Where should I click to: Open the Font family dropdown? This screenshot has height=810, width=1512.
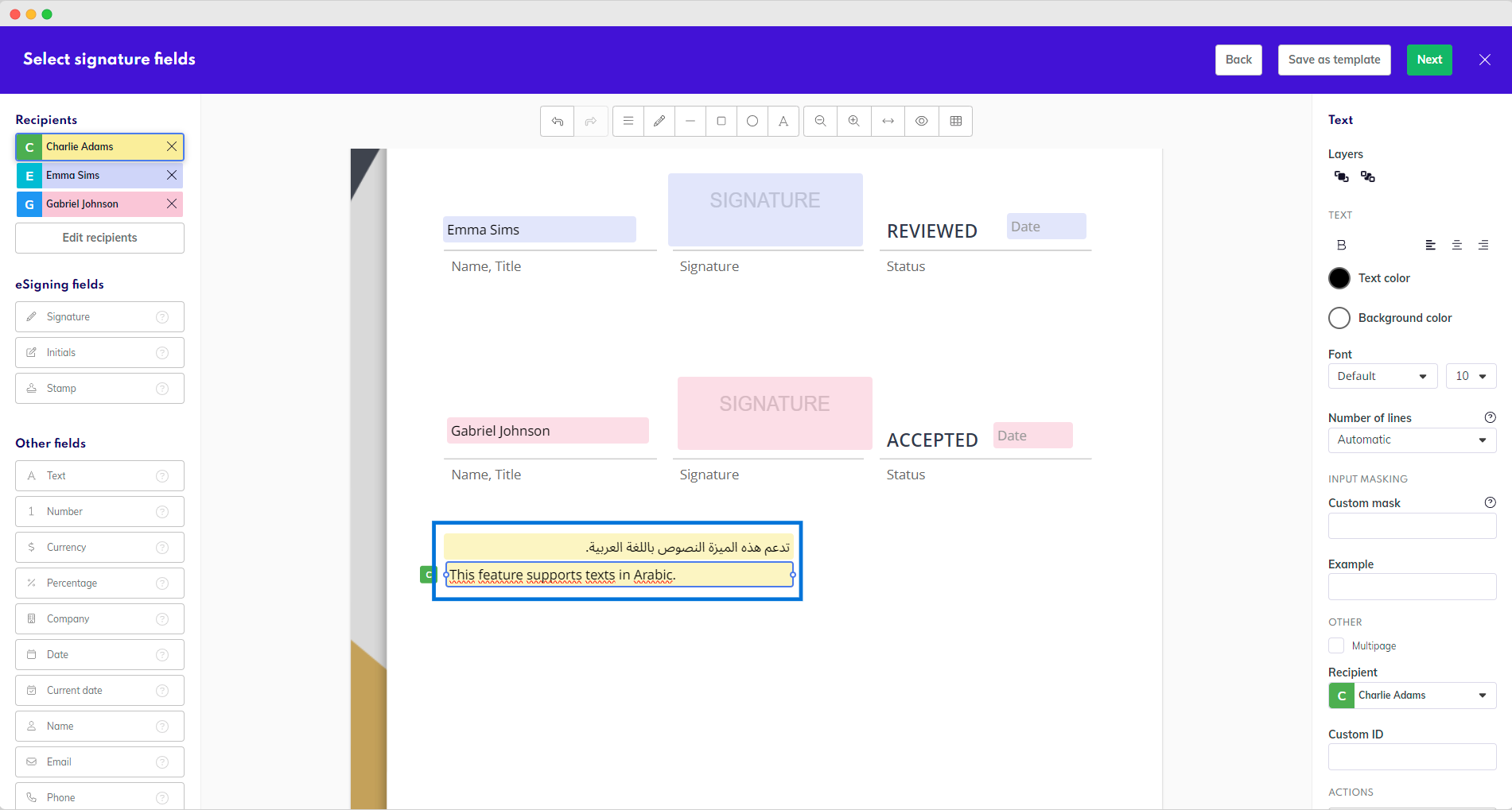point(1382,376)
